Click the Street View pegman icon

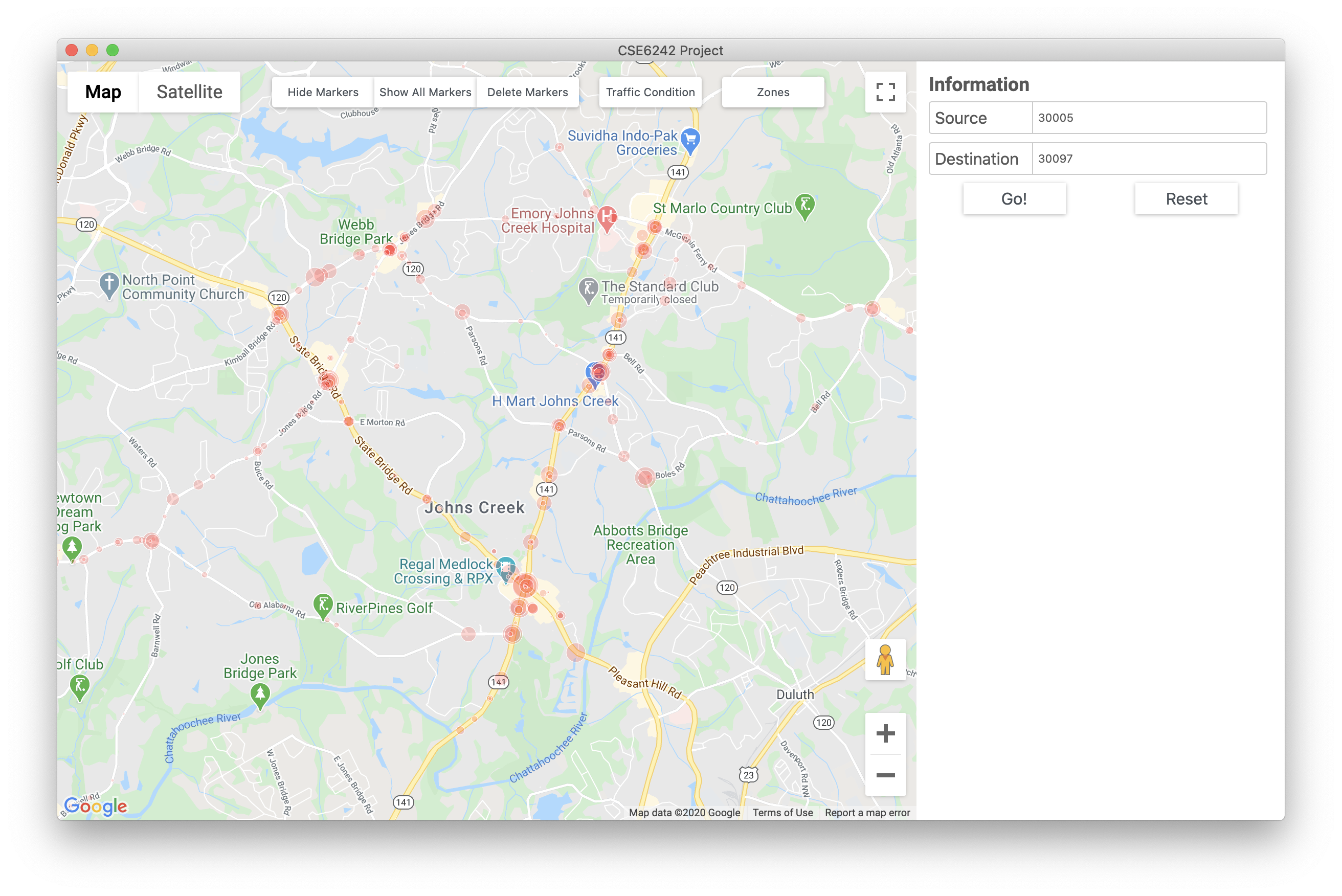coord(885,659)
